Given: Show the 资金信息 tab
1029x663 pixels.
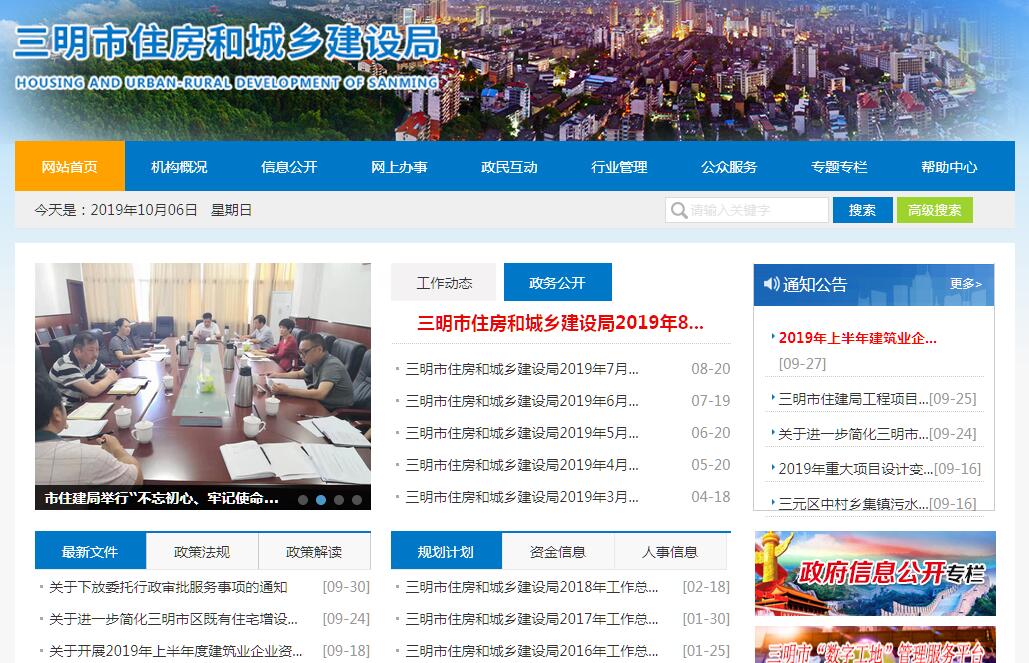Looking at the screenshot, I should click(558, 552).
